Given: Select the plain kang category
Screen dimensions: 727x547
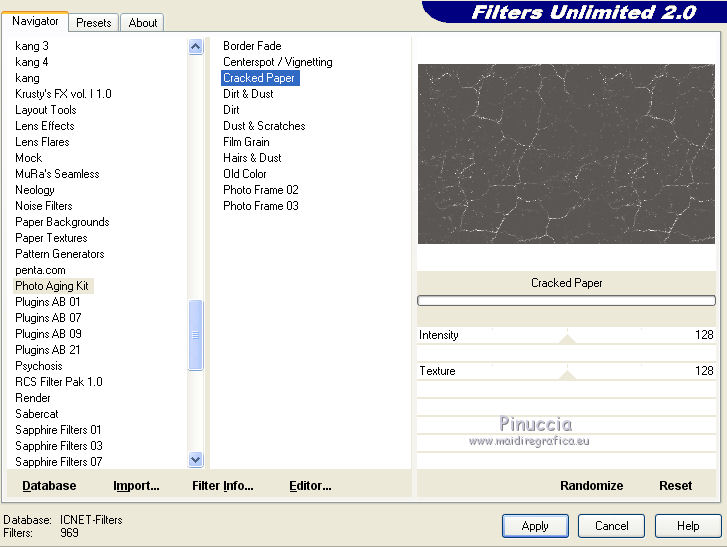Looking at the screenshot, I should [x=27, y=78].
